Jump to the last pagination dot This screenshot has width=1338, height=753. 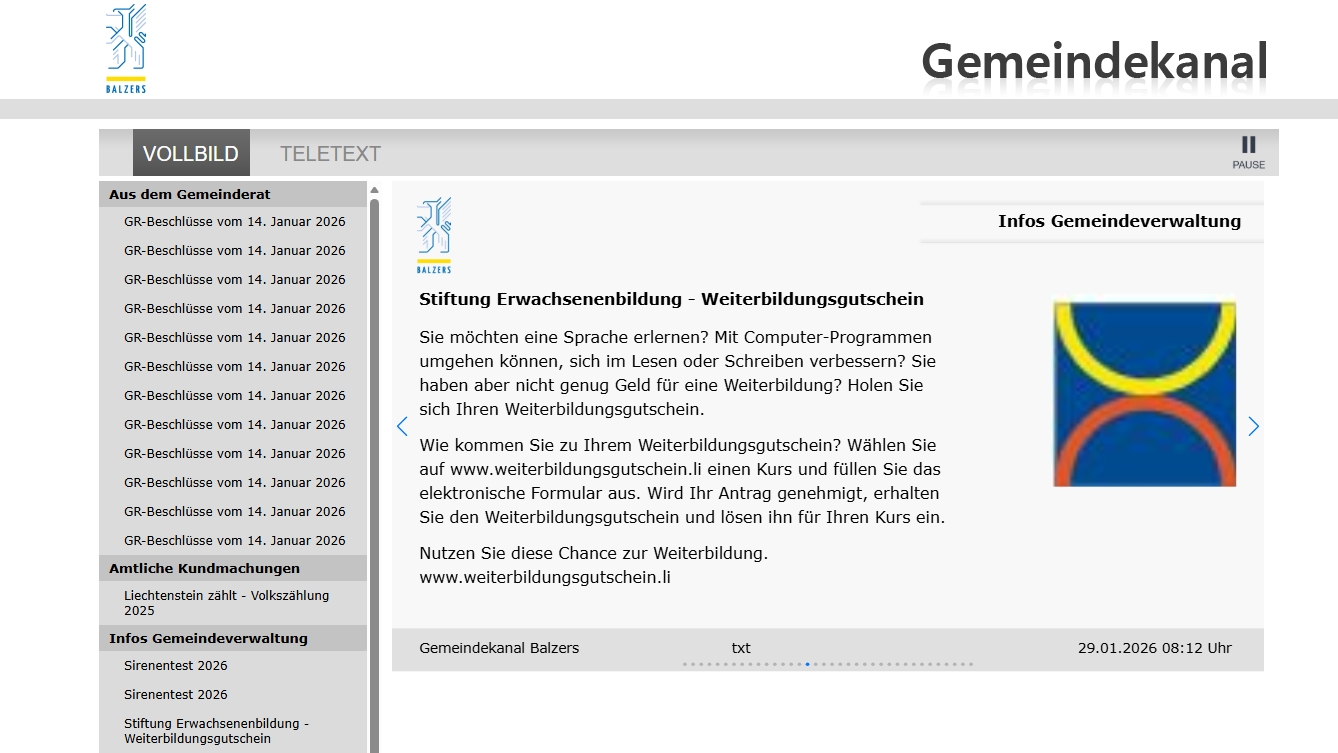(x=970, y=664)
